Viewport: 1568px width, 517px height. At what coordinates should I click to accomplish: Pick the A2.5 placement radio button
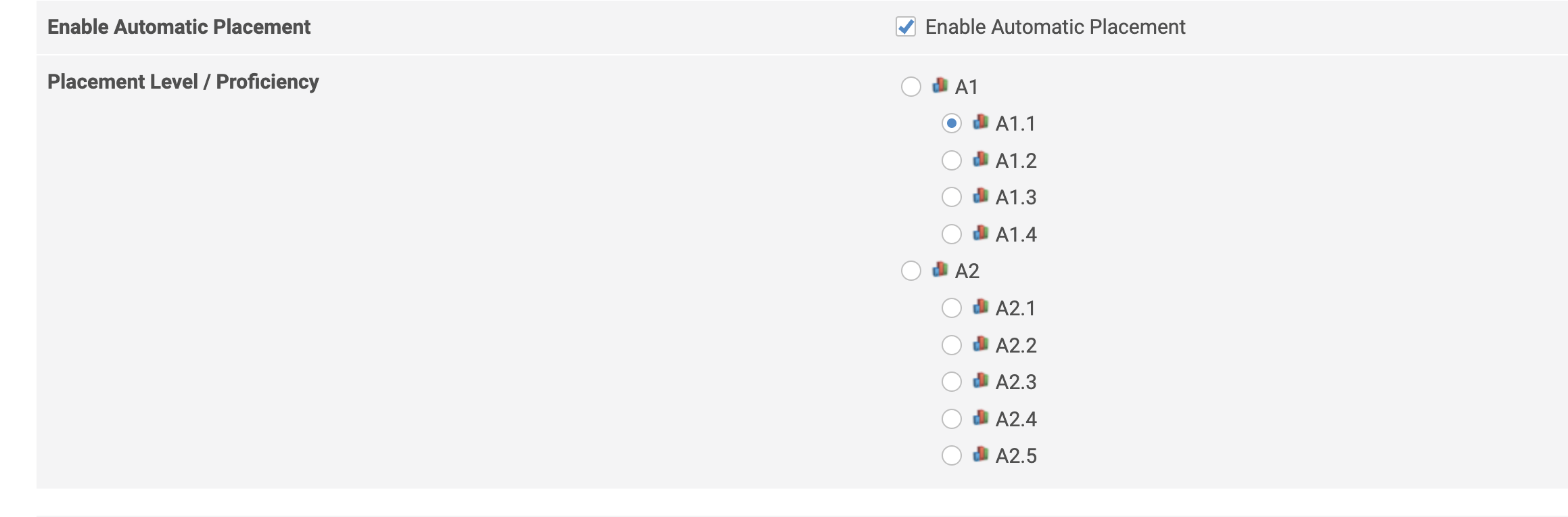(952, 455)
